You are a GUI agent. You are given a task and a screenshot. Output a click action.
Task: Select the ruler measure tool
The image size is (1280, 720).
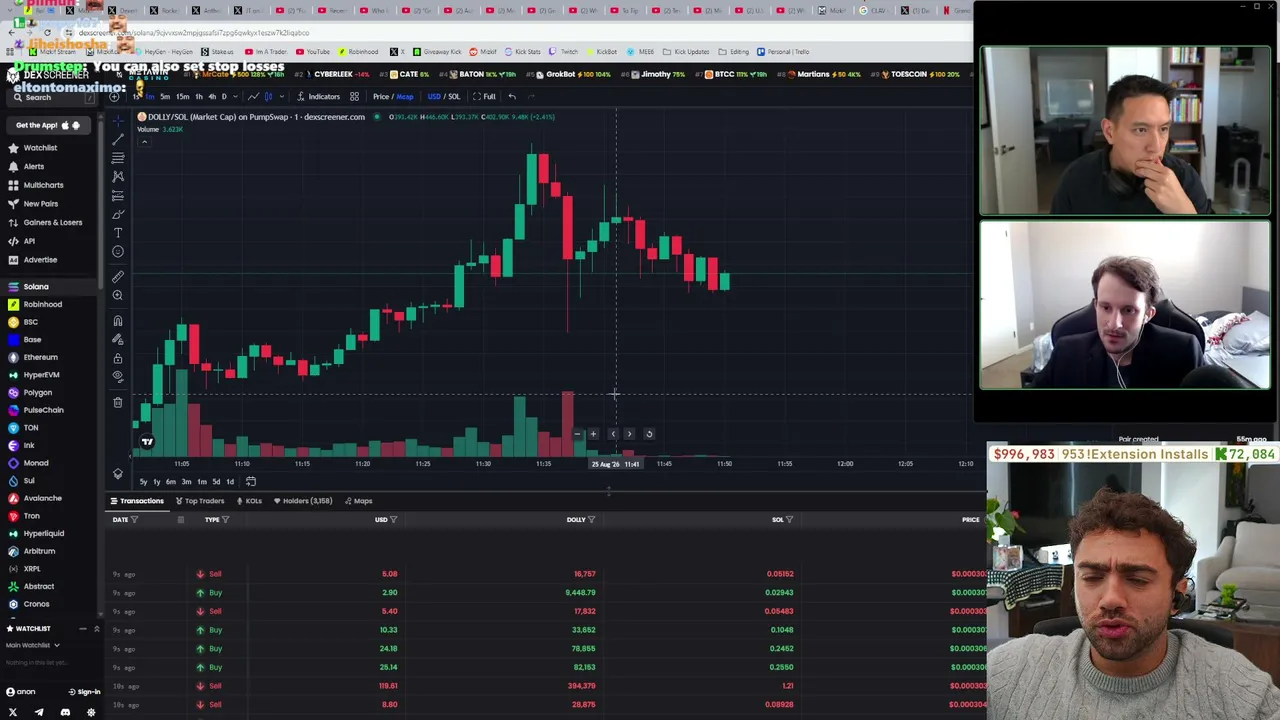118,276
